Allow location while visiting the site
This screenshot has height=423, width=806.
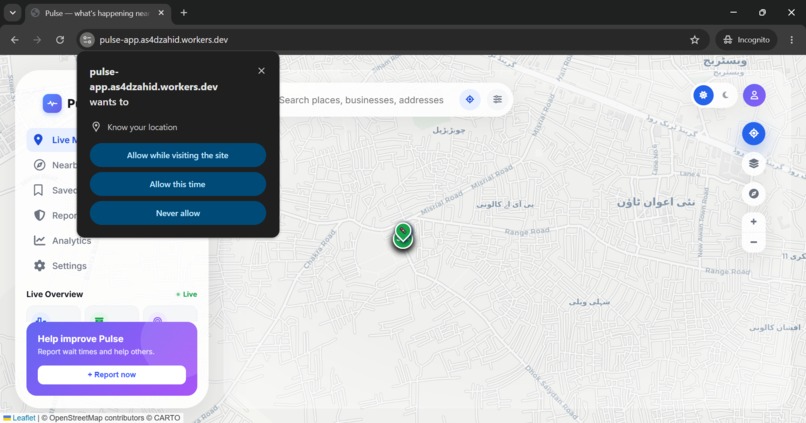[x=178, y=155]
